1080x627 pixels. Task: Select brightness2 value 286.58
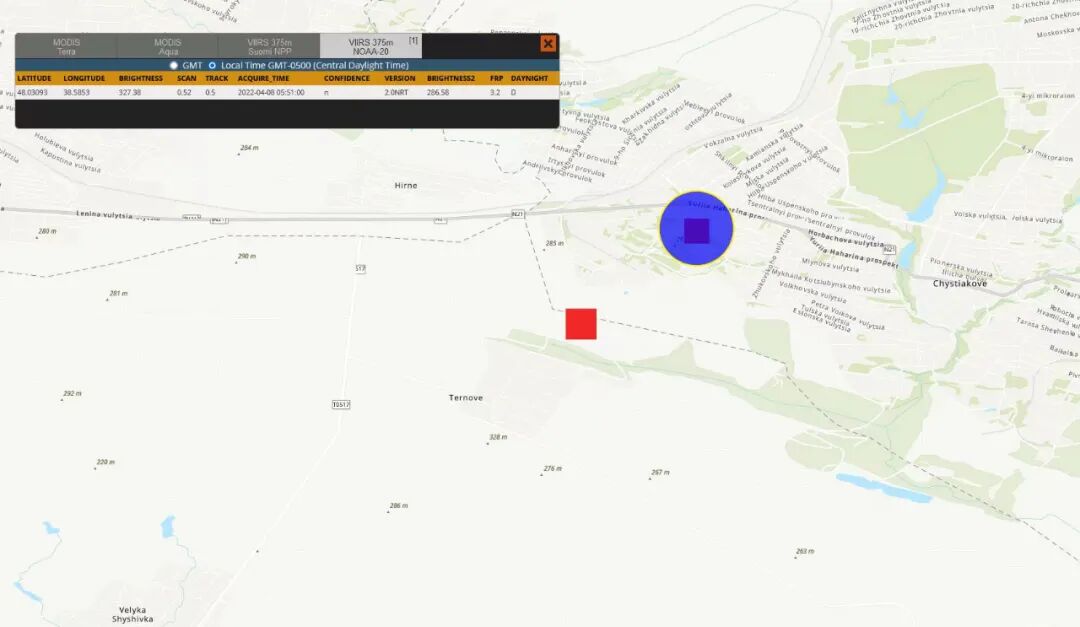(438, 92)
